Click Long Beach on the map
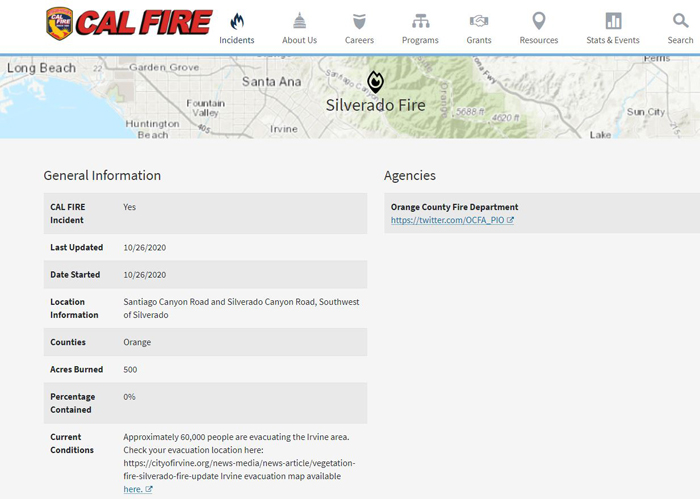Image resolution: width=700 pixels, height=499 pixels. [42, 68]
